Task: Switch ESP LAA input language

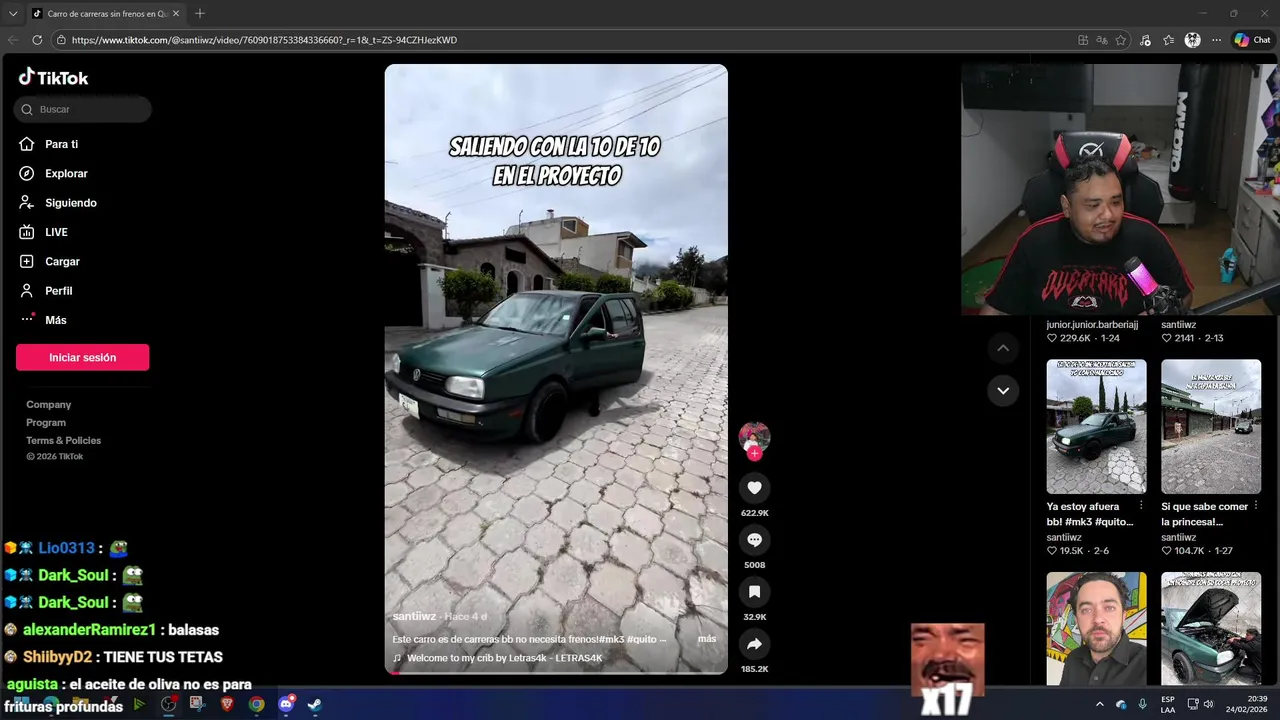Action: coord(1168,704)
